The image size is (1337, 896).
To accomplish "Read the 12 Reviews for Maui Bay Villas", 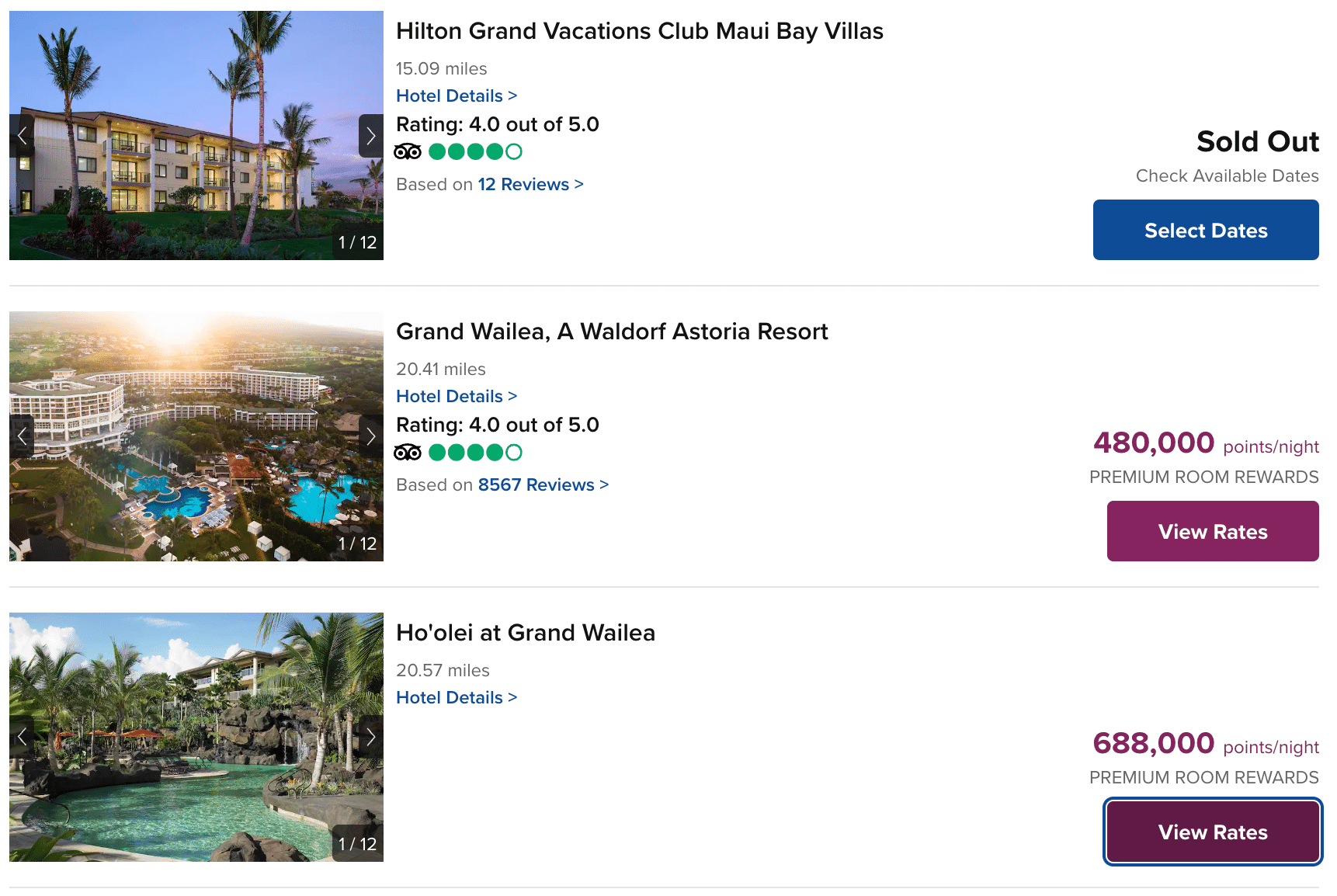I will coord(530,184).
